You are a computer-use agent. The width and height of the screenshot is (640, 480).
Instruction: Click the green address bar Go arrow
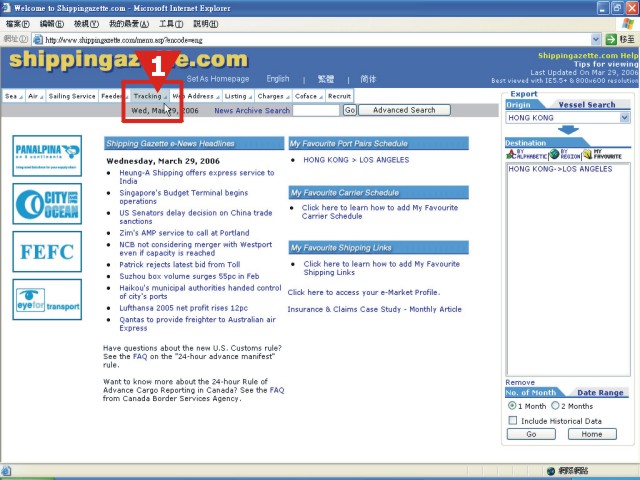611,40
